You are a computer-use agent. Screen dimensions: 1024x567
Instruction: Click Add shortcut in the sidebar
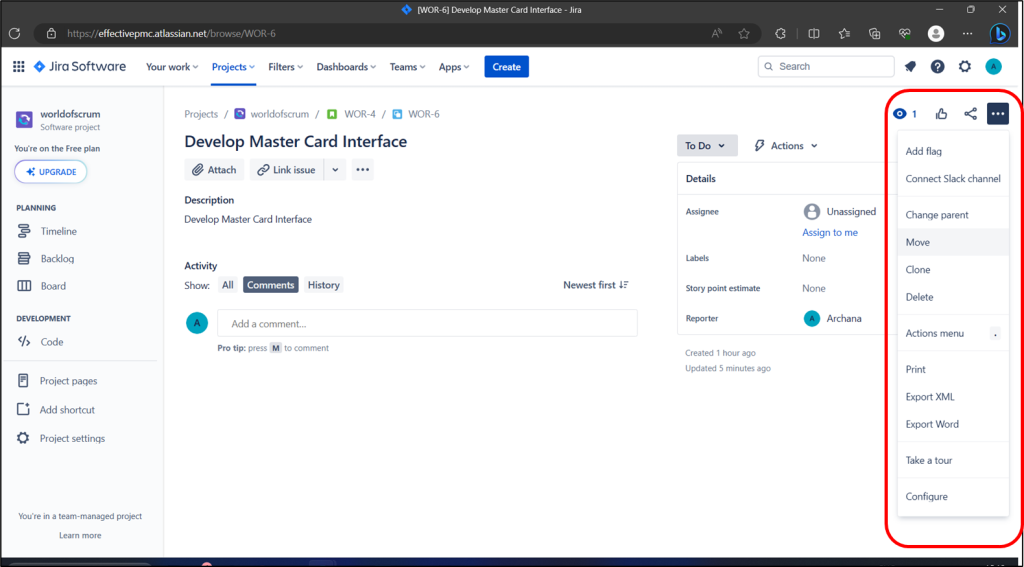[67, 410]
